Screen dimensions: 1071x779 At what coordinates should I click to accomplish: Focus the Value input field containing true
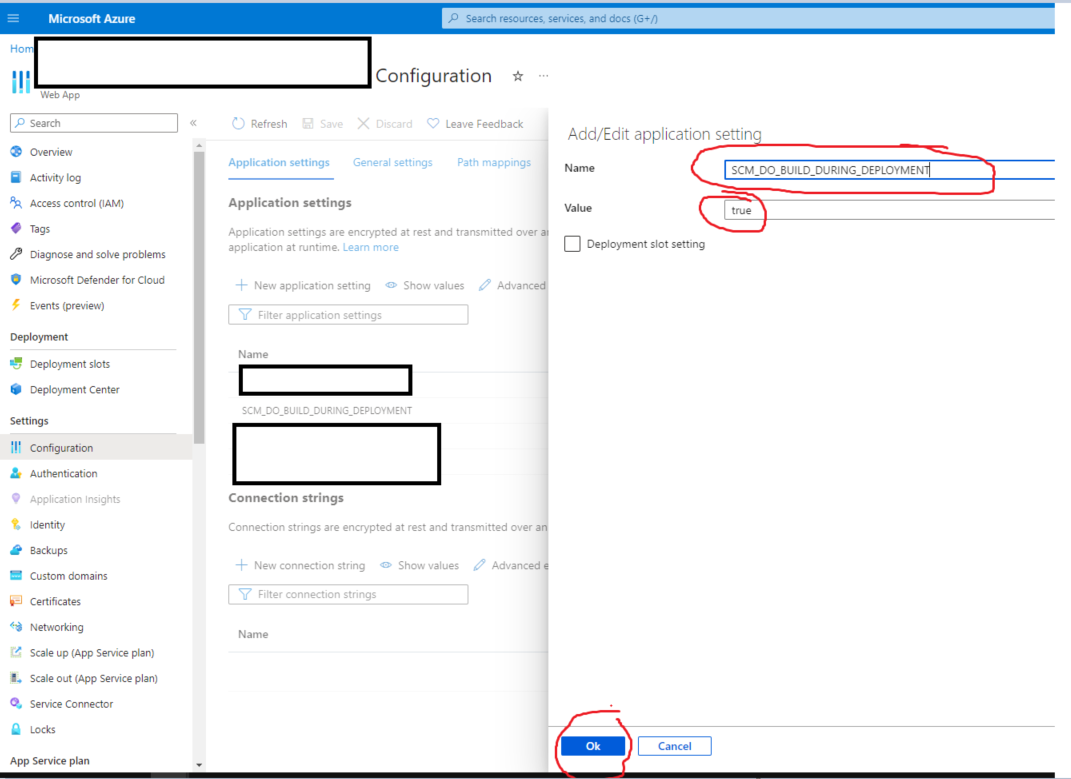click(x=889, y=210)
